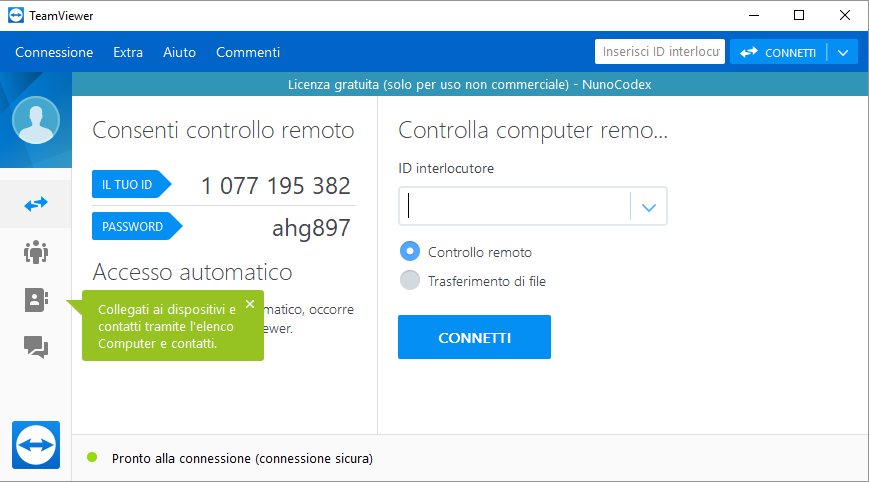Open the Chat sidebar icon
This screenshot has height=482, width=869.
36,347
